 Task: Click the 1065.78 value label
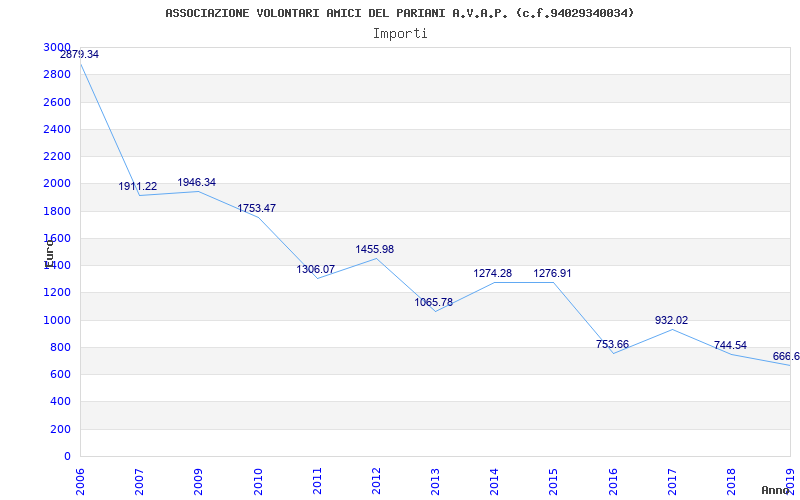pos(434,302)
